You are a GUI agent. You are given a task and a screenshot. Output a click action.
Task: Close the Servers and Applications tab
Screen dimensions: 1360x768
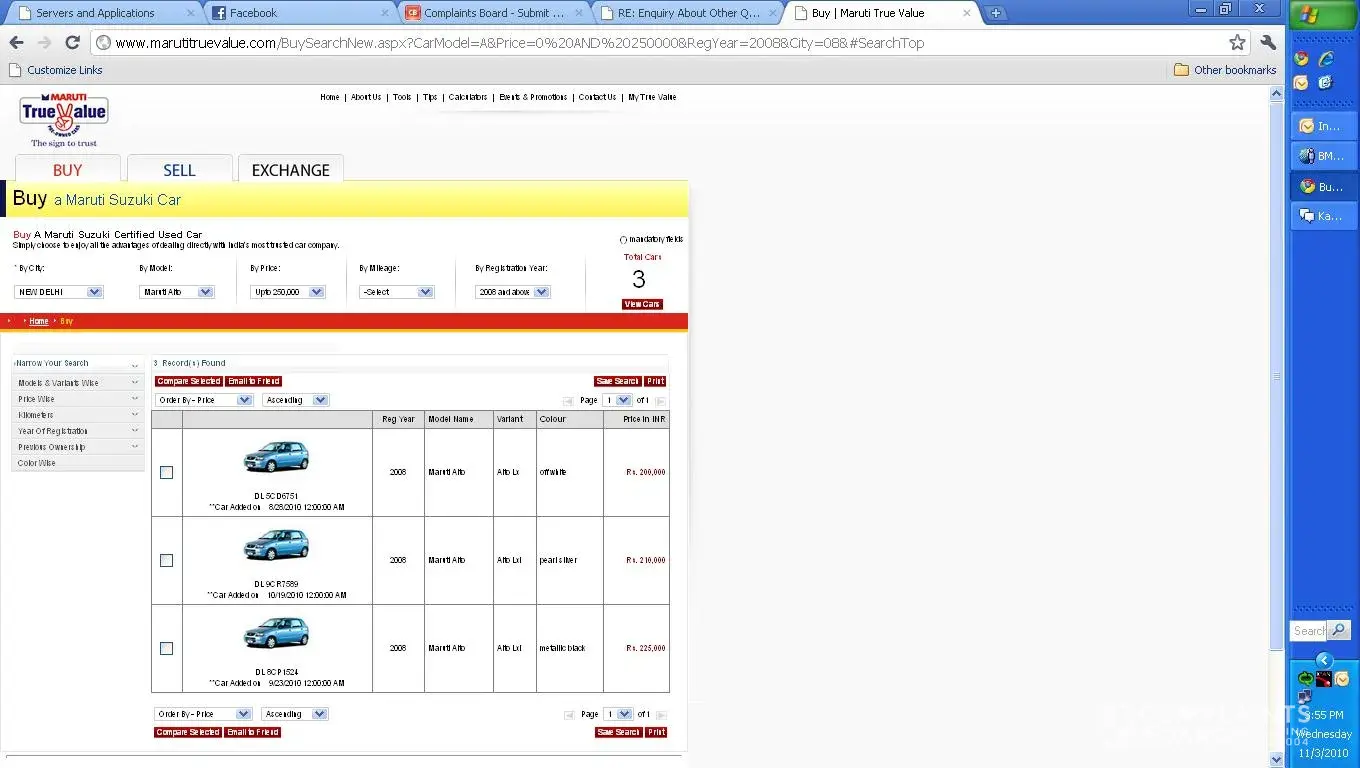tap(190, 13)
